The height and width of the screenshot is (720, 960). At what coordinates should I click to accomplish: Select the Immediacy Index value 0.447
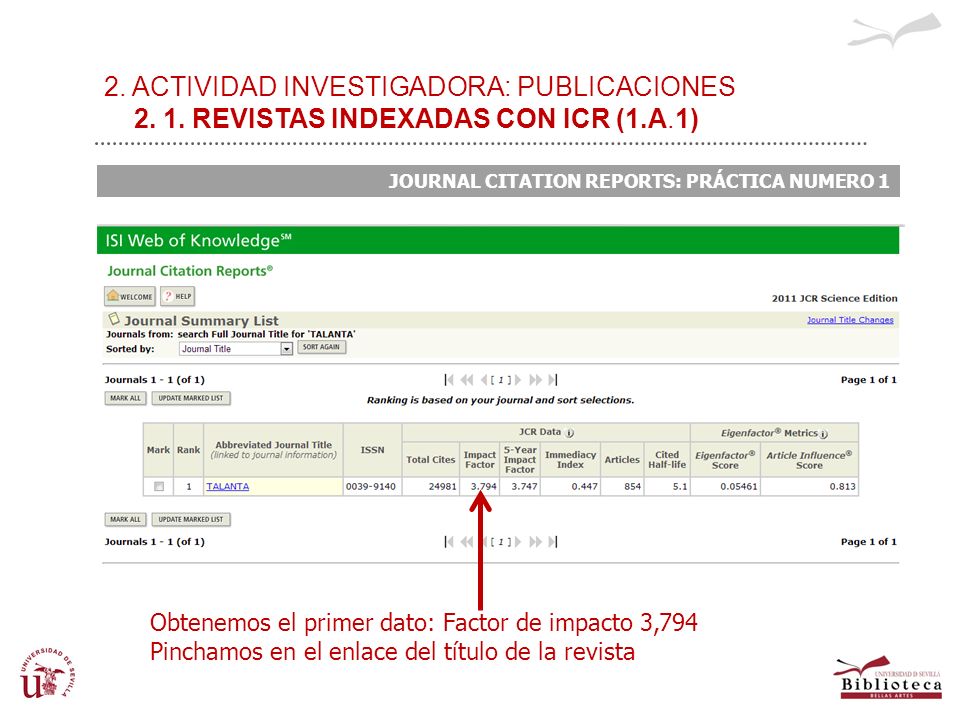coord(585,487)
